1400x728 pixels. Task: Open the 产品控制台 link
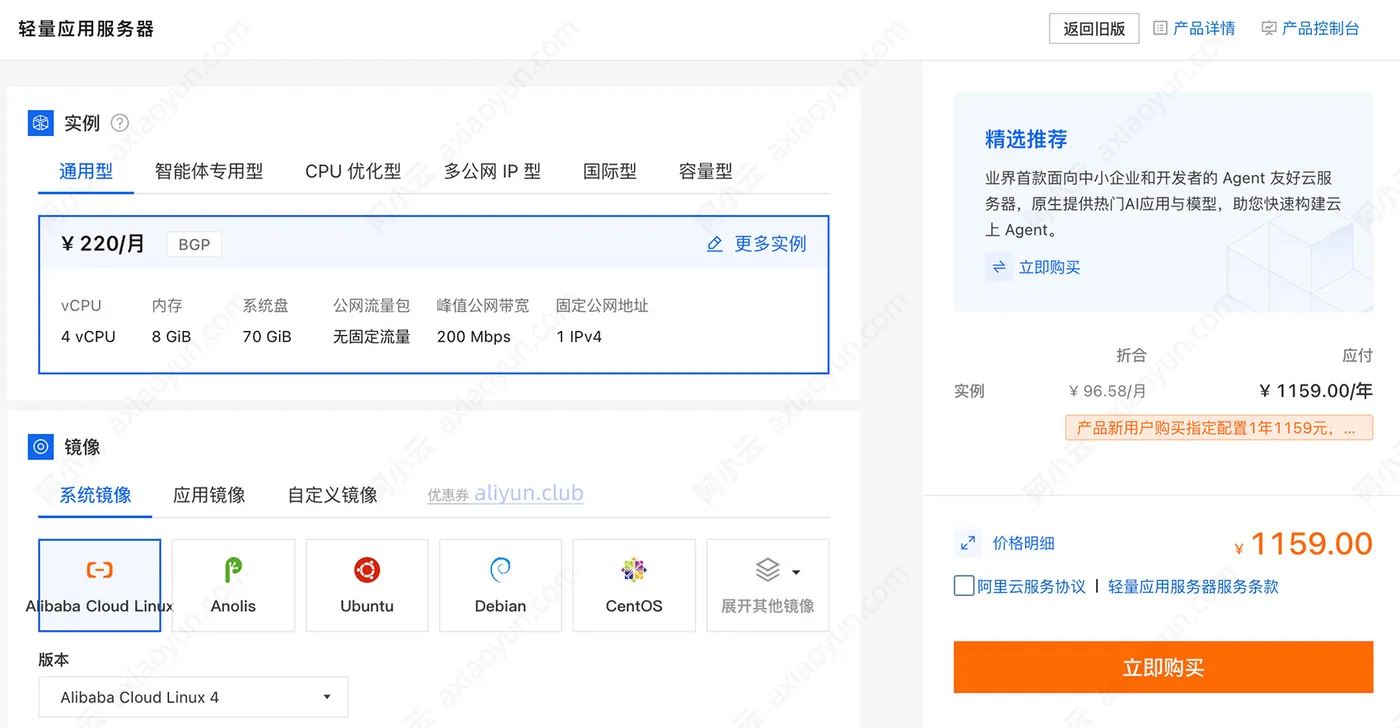(x=1321, y=28)
